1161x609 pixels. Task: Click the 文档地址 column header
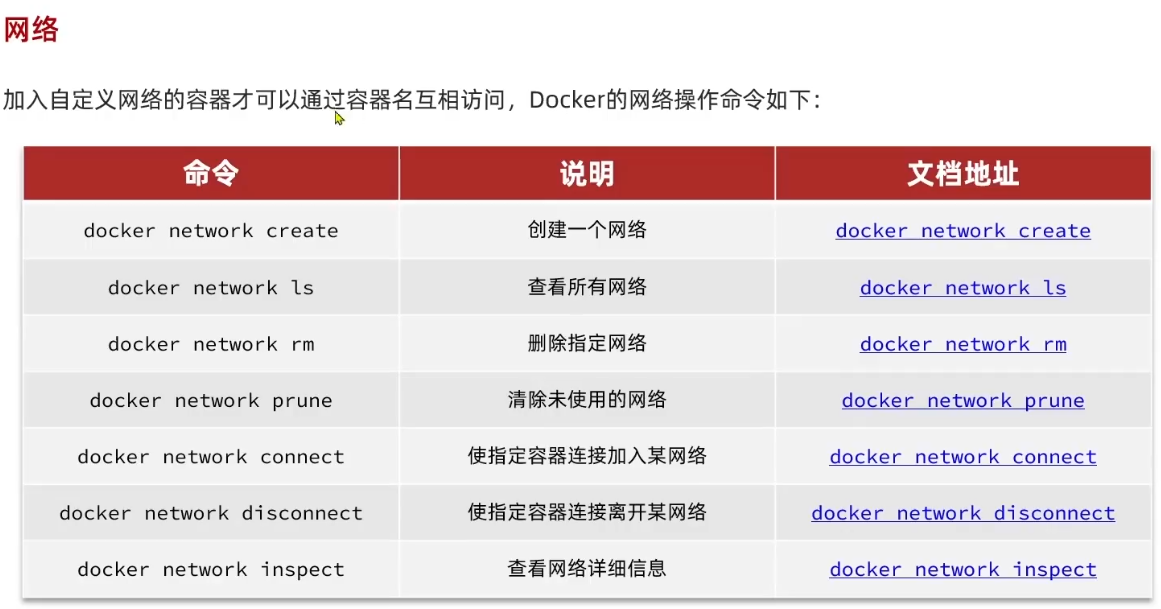coord(962,174)
